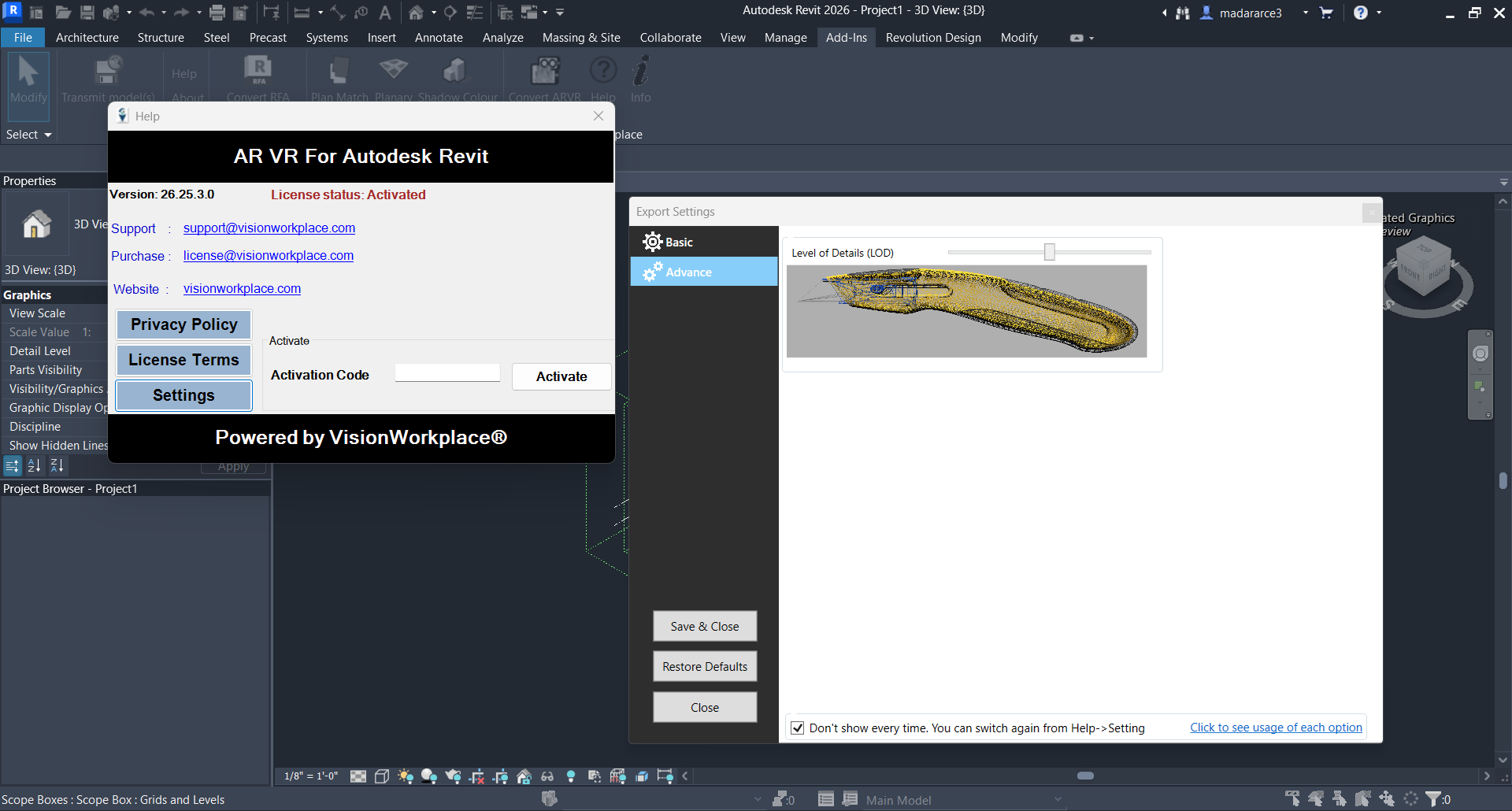Open Default 3D View house icon
The height and width of the screenshot is (811, 1512).
pos(416,13)
